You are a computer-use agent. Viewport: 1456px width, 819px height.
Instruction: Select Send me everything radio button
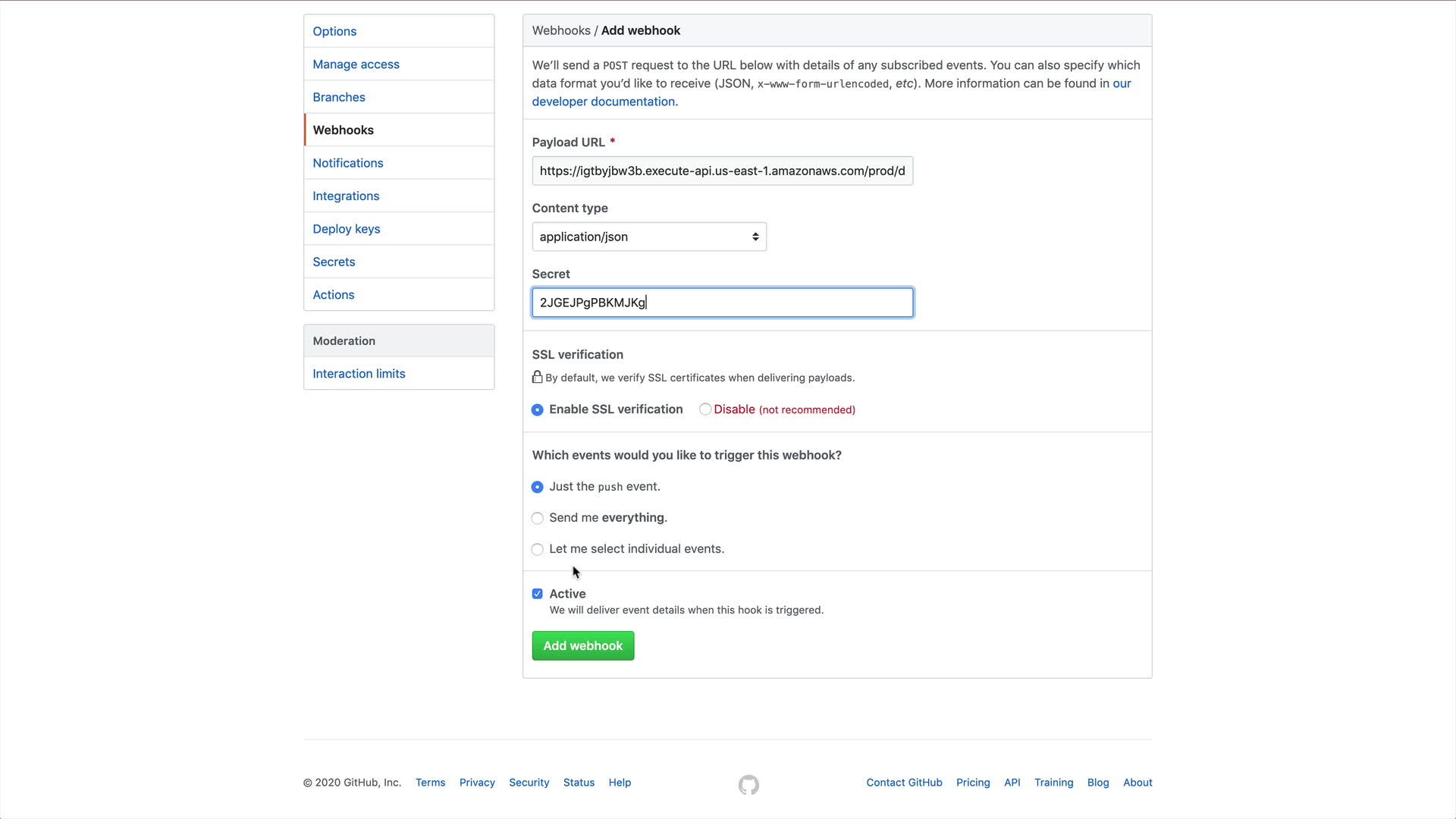[x=537, y=519]
